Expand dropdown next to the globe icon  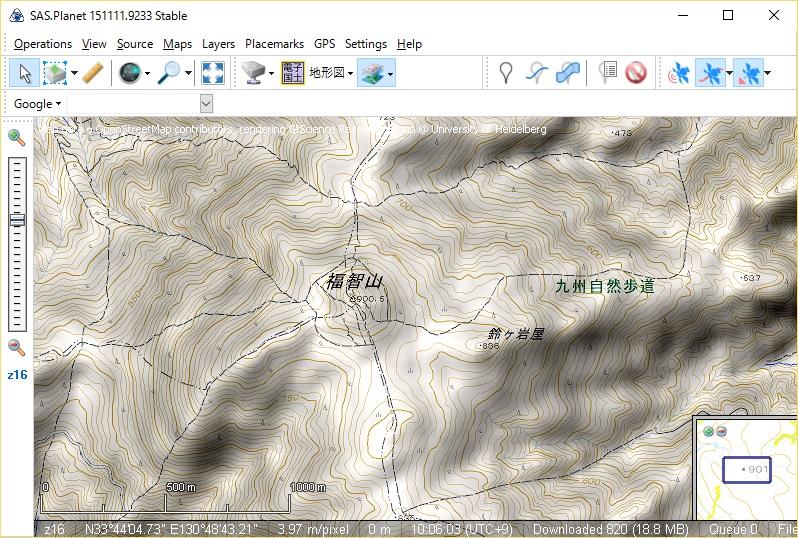click(148, 73)
